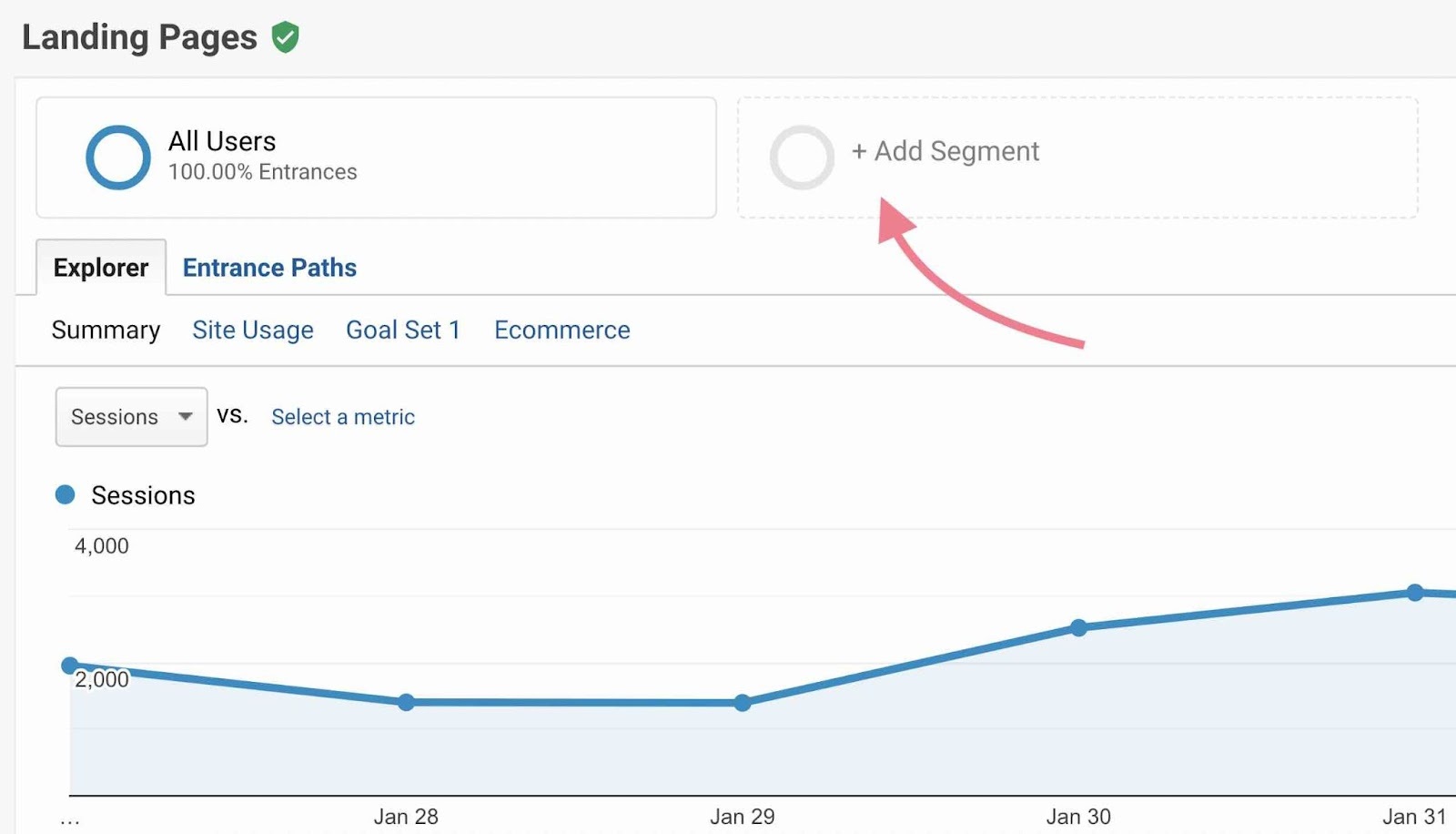
Task: Open the Site Usage view
Action: coord(252,330)
